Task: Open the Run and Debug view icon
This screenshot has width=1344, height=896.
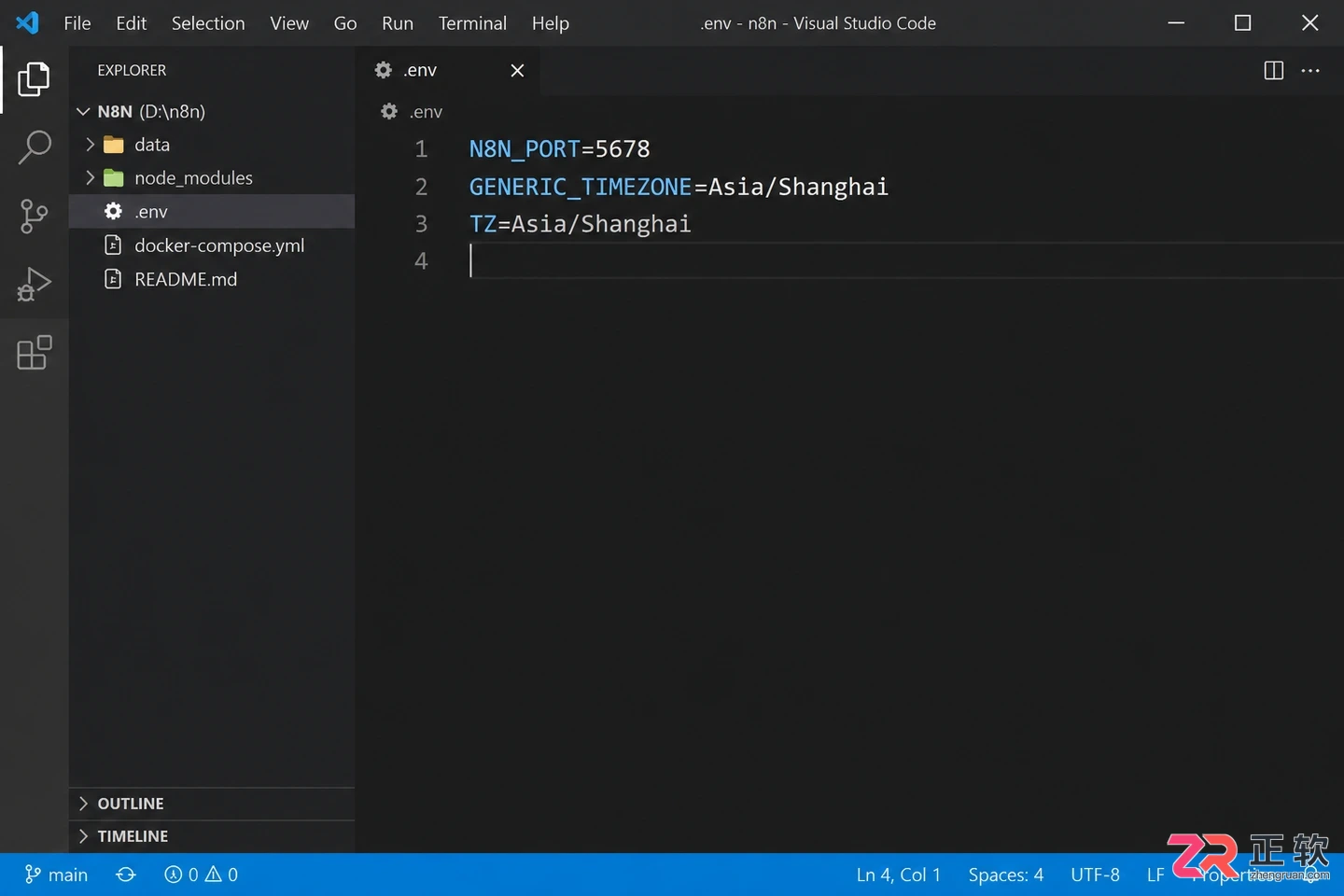Action: (34, 284)
